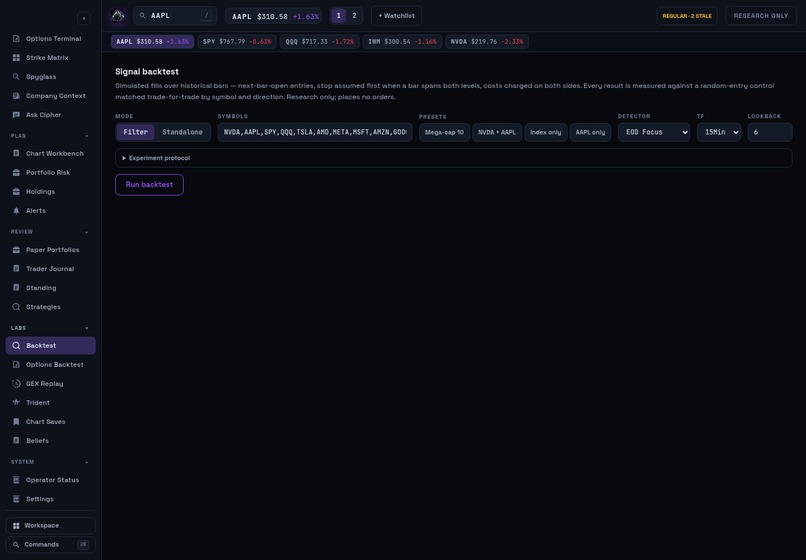Click the Strike Matrix grid icon
The width and height of the screenshot is (806, 560).
click(16, 58)
